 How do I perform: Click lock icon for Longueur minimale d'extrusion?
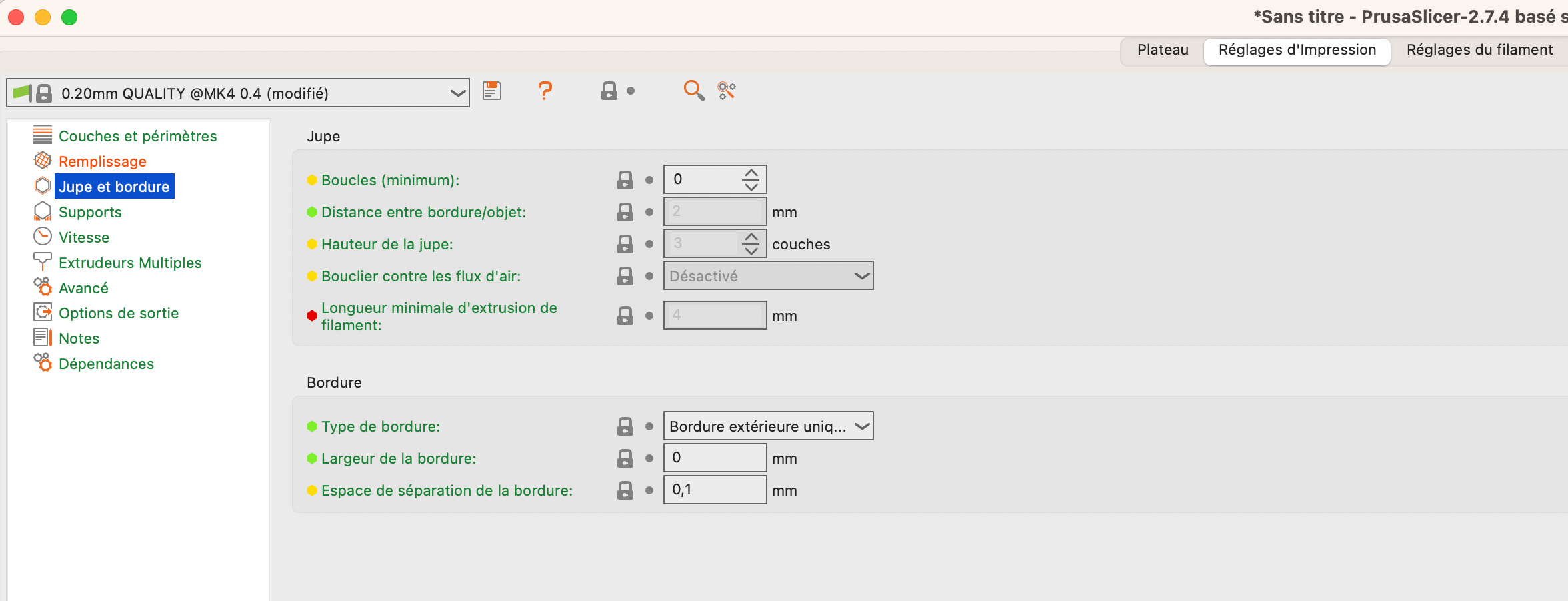pyautogui.click(x=625, y=316)
